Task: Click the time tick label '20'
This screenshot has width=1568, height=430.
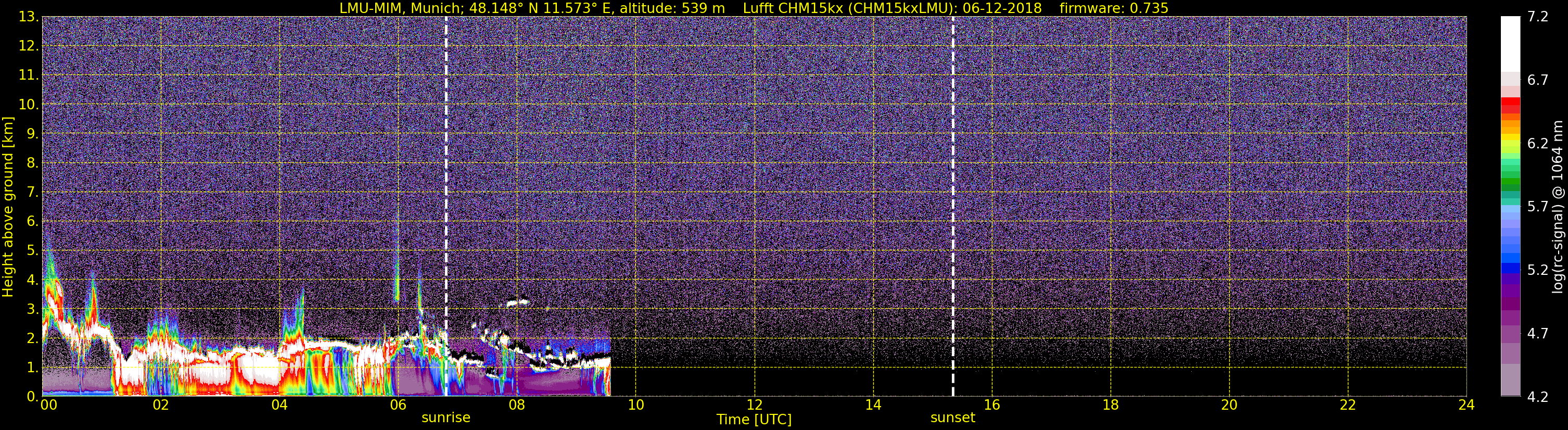Action: pos(1229,405)
